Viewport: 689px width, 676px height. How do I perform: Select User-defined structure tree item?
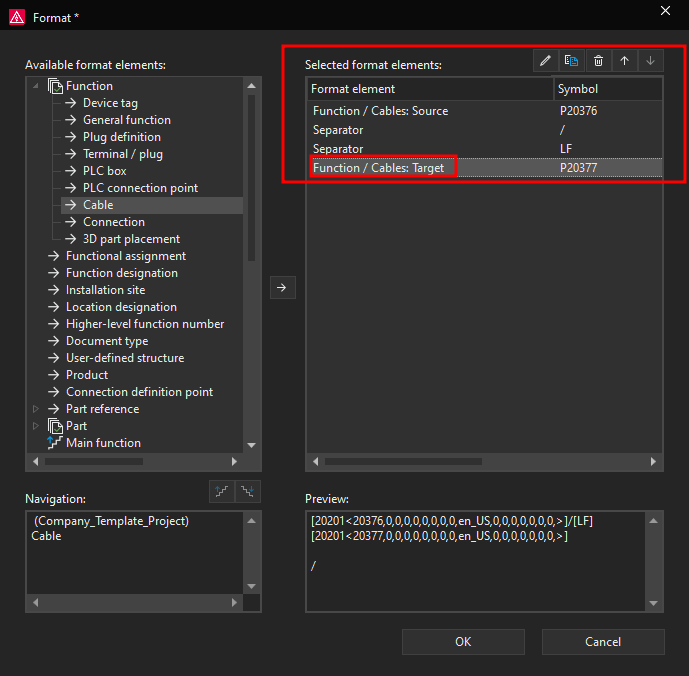tap(125, 358)
